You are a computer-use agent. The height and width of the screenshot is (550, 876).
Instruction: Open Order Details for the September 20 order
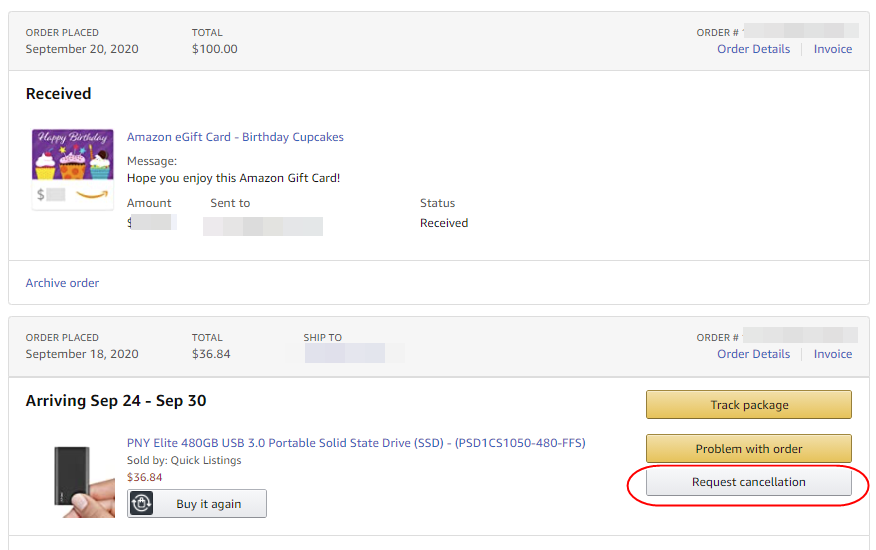point(753,49)
